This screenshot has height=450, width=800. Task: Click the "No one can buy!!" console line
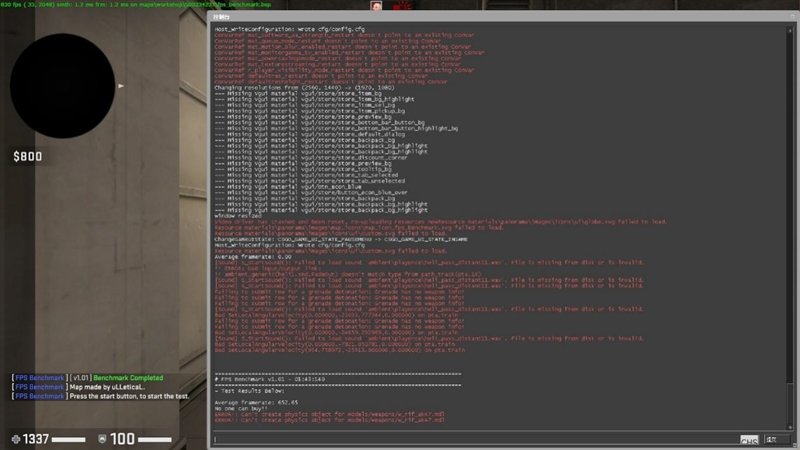click(241, 409)
